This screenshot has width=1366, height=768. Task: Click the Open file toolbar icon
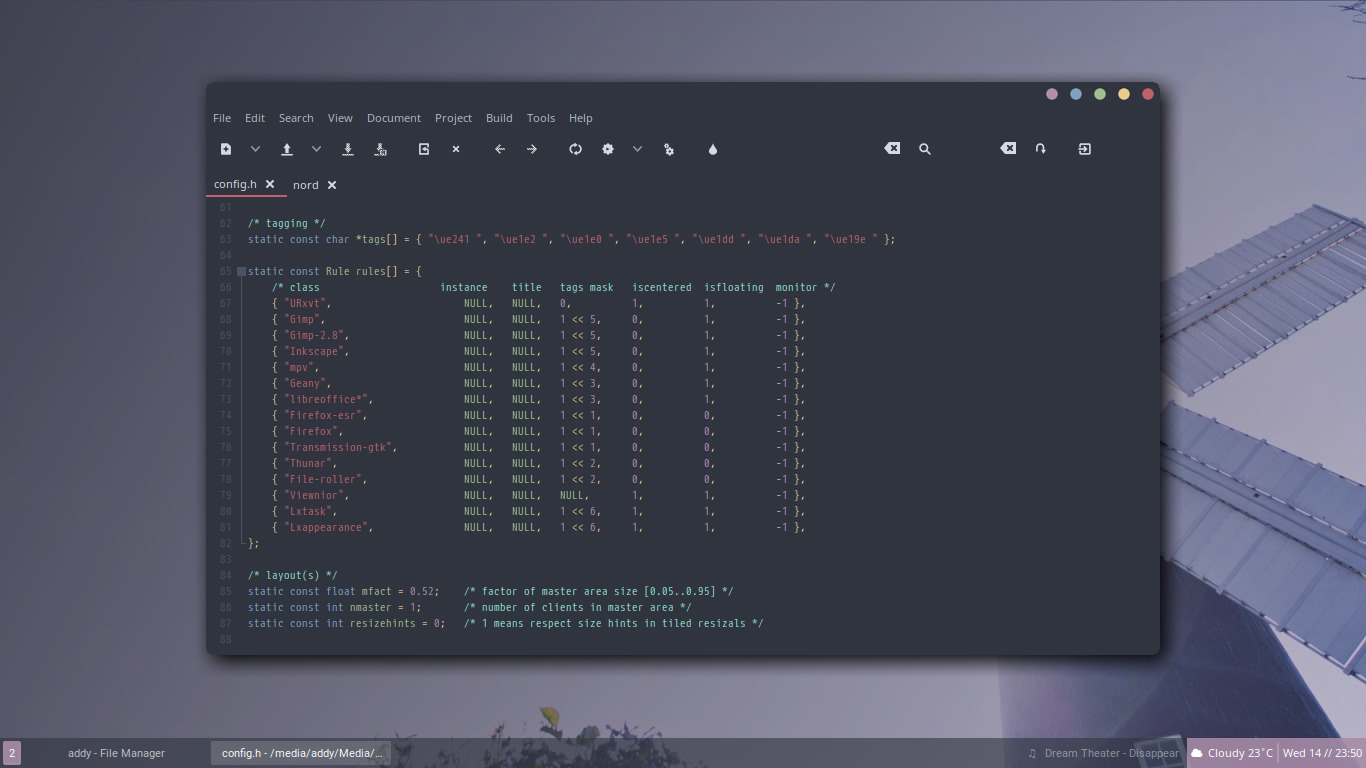287,149
